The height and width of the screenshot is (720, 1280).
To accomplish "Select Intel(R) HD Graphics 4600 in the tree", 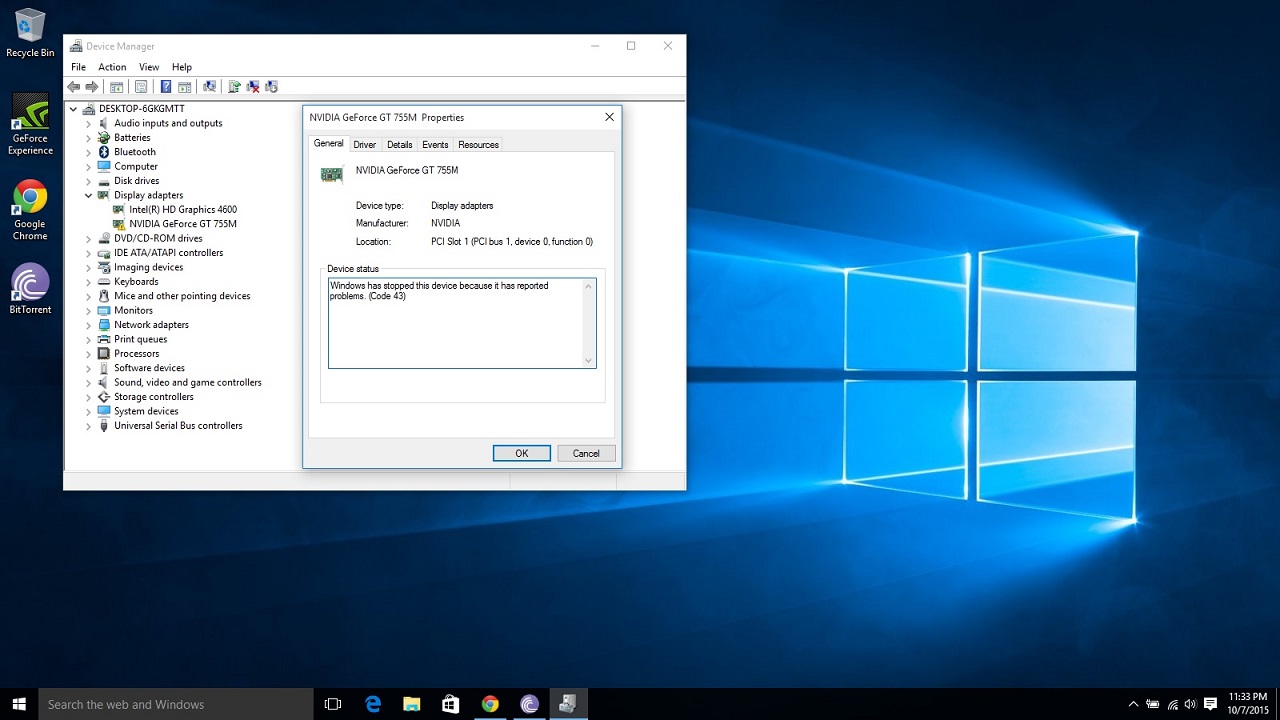I will click(x=183, y=210).
